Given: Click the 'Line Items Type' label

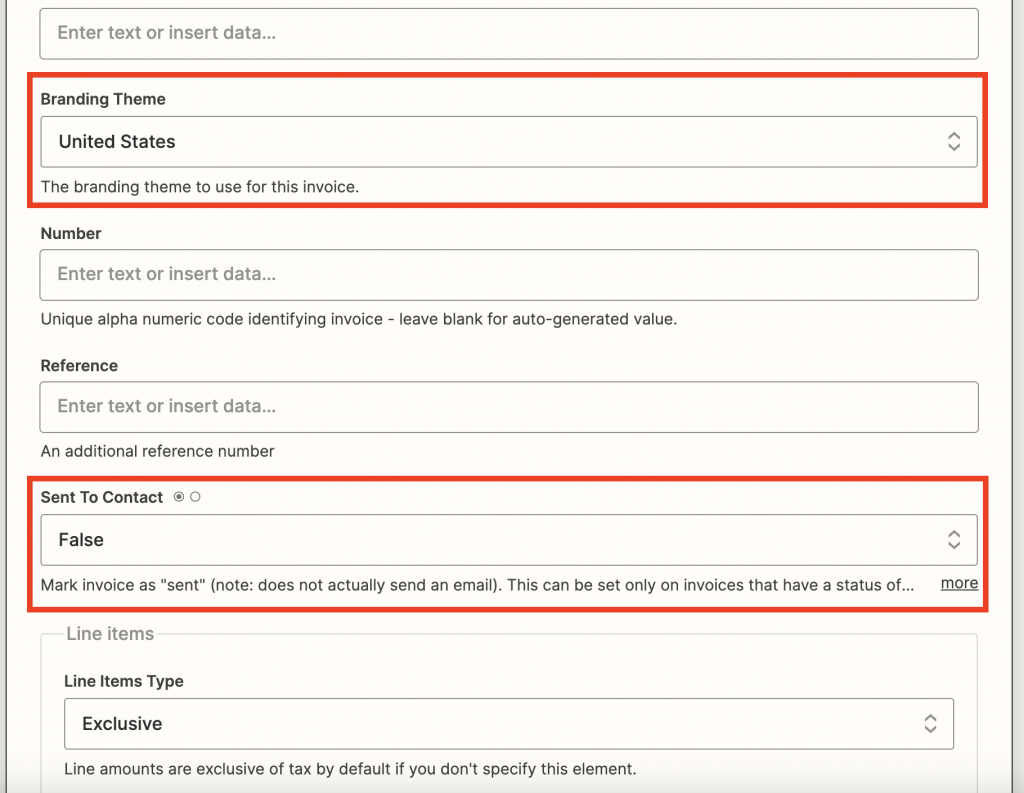Looking at the screenshot, I should click(124, 681).
